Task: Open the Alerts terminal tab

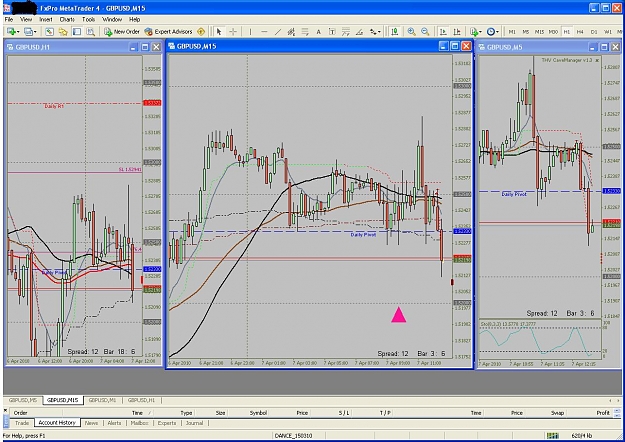Action: (x=114, y=423)
